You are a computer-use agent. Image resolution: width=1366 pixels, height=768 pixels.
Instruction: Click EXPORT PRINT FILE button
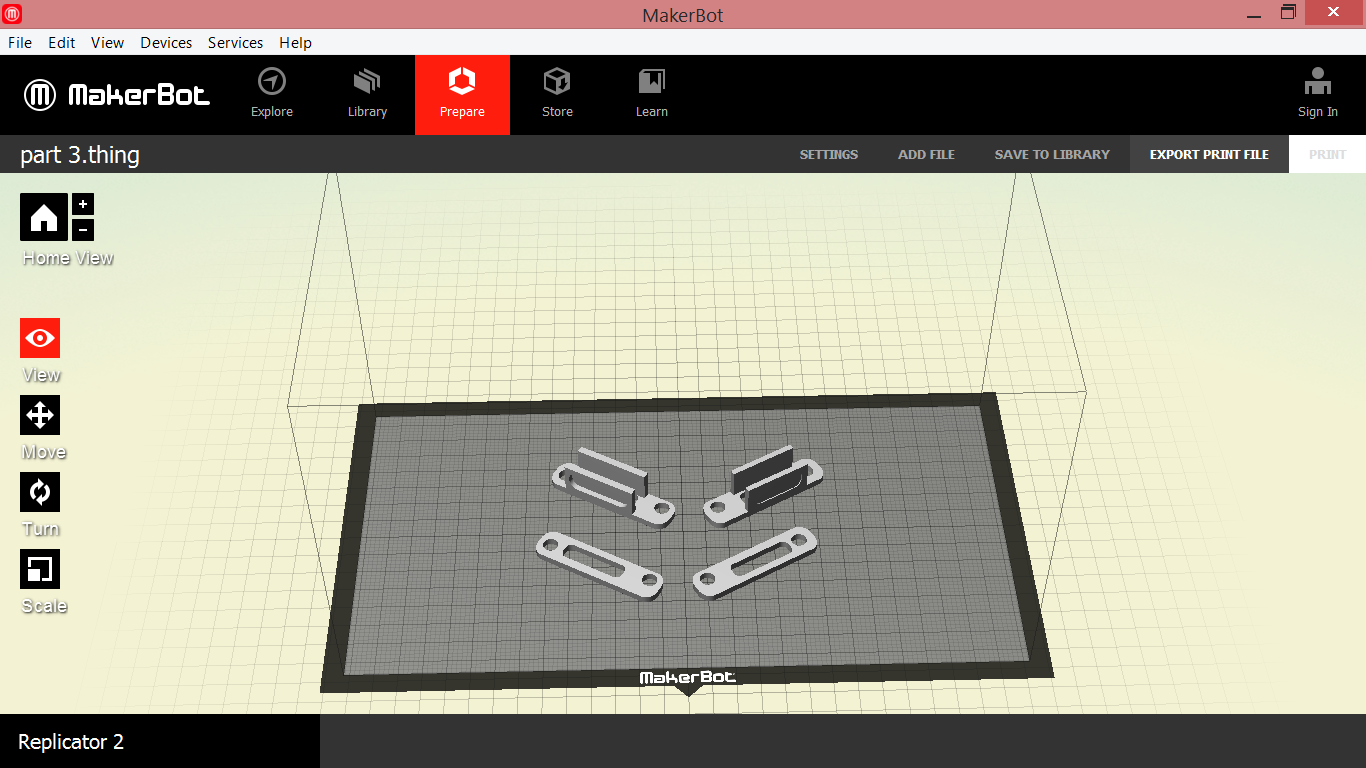point(1209,154)
